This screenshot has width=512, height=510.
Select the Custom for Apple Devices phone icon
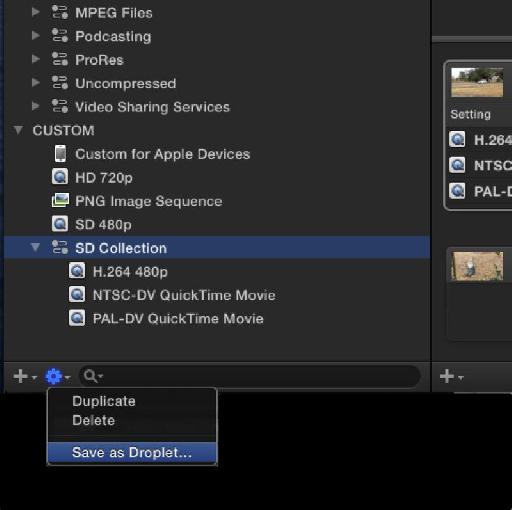tap(60, 154)
